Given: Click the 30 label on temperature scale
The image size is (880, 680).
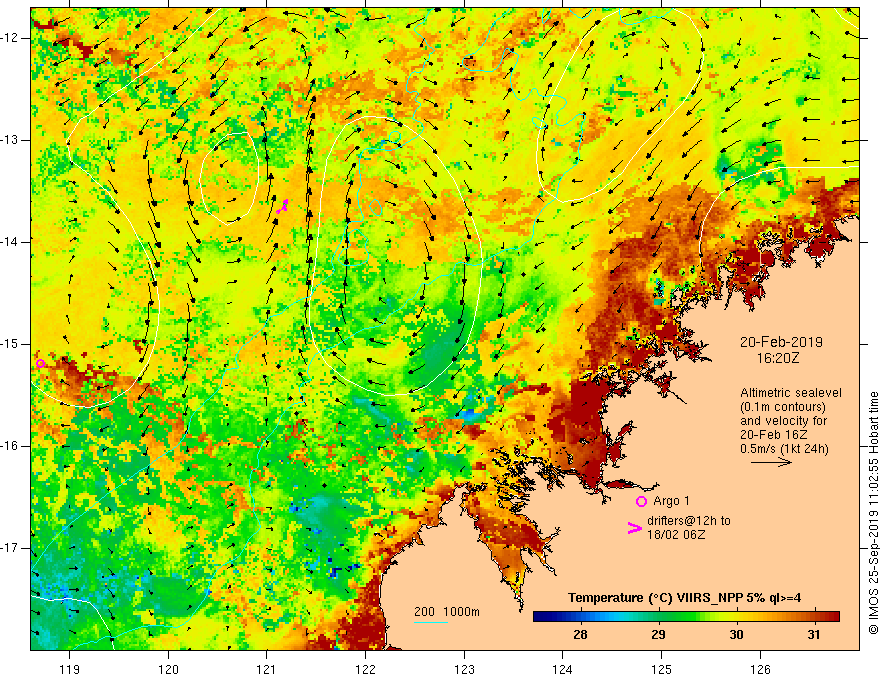Looking at the screenshot, I should coord(736,635).
